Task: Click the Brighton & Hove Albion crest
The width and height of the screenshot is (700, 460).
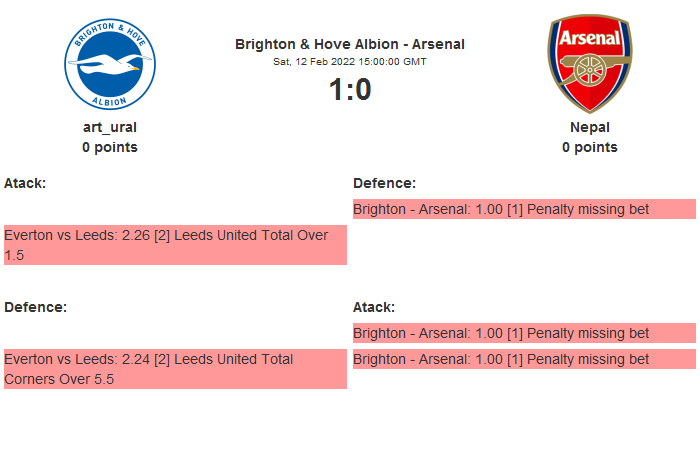Action: 110,65
